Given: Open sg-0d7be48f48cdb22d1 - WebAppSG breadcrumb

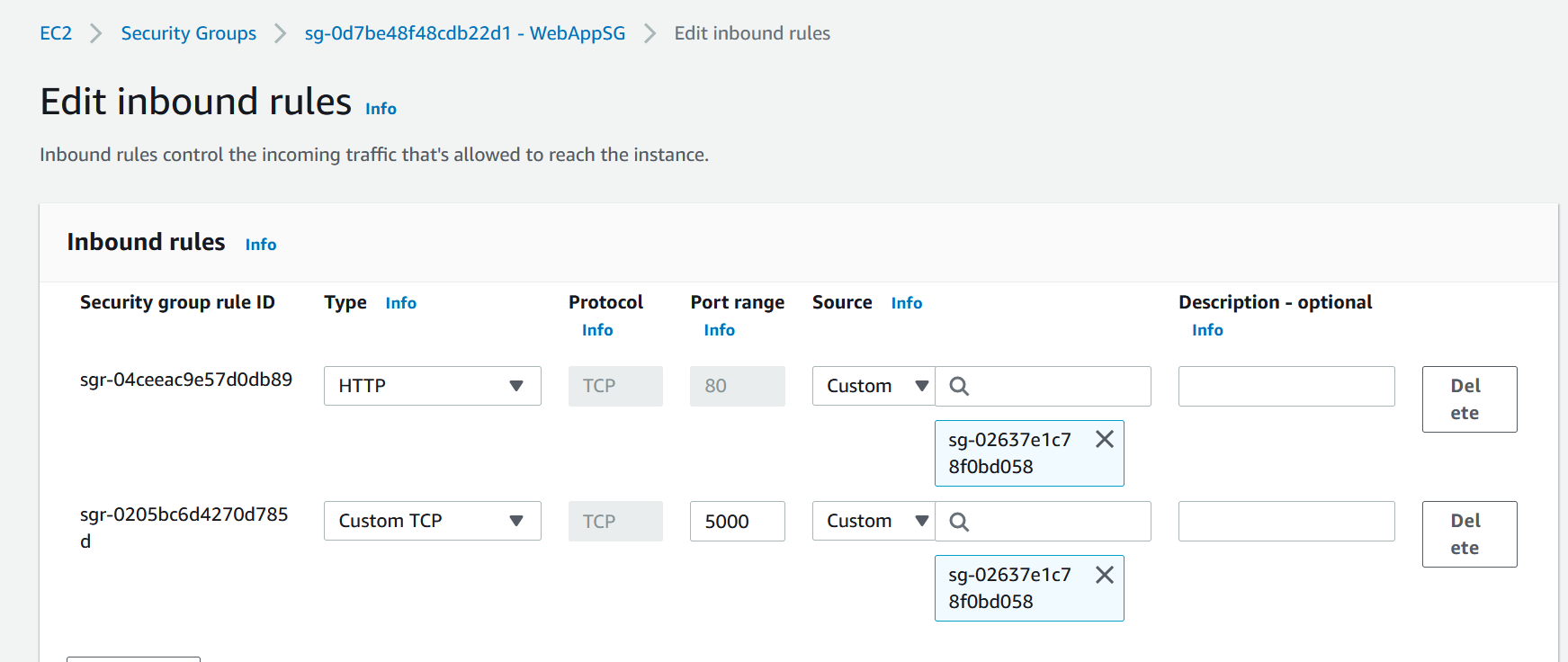Looking at the screenshot, I should click(465, 33).
